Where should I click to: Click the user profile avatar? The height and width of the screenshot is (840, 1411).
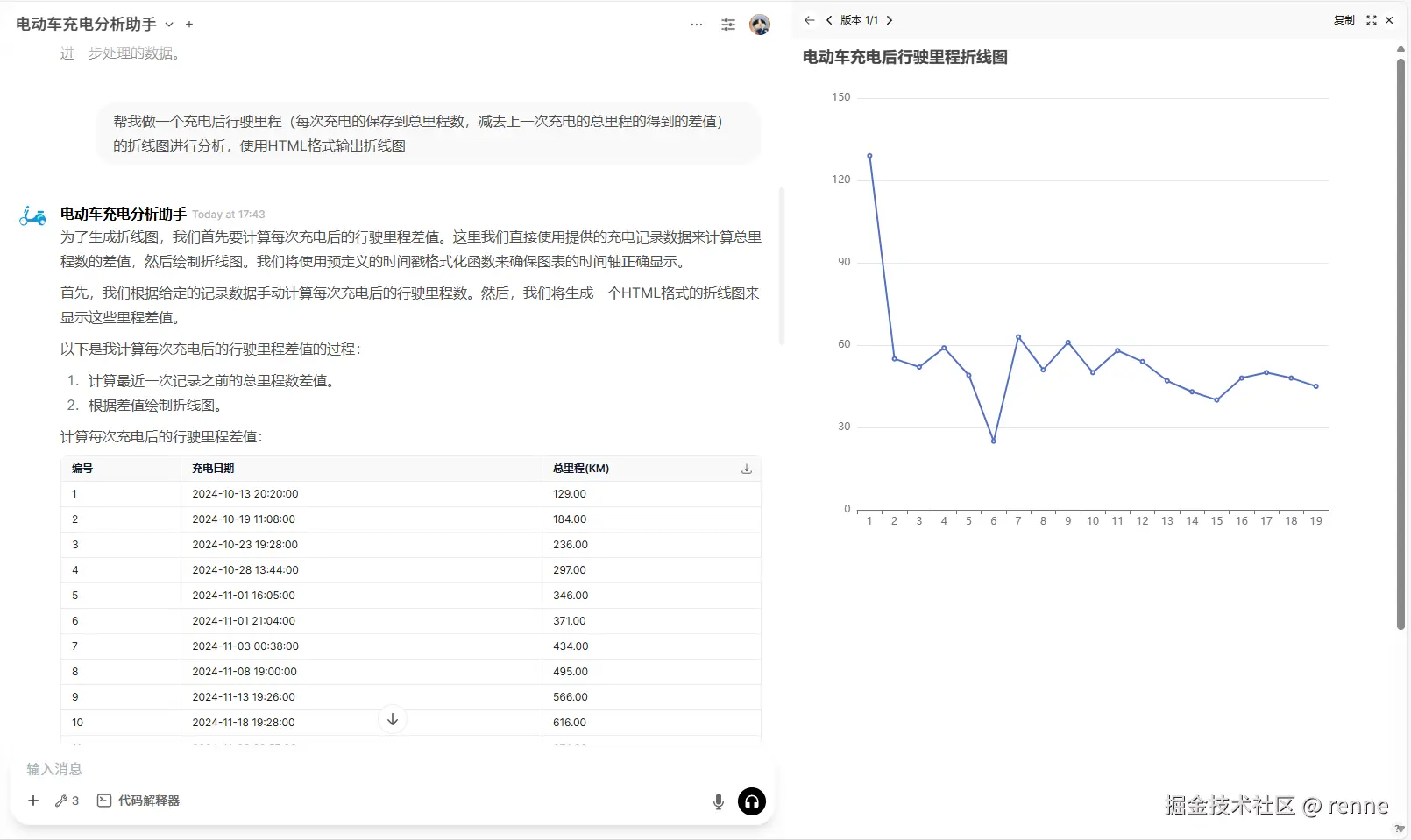(760, 25)
